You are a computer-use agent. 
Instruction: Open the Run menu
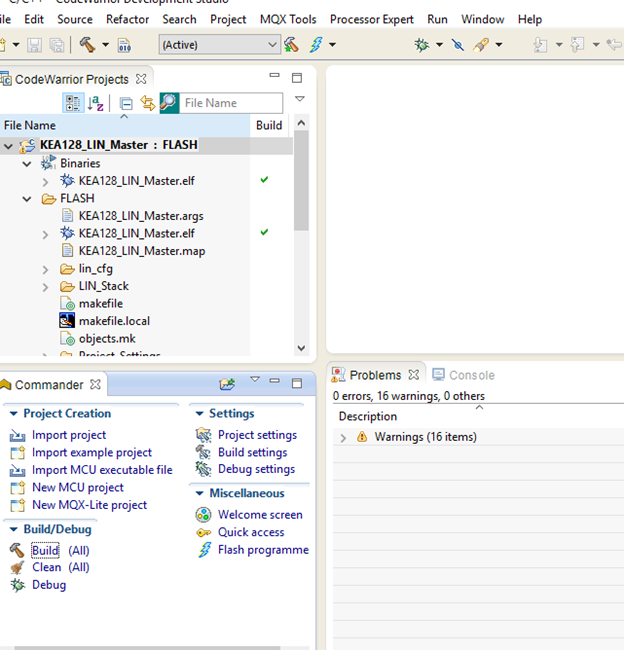pyautogui.click(x=437, y=19)
